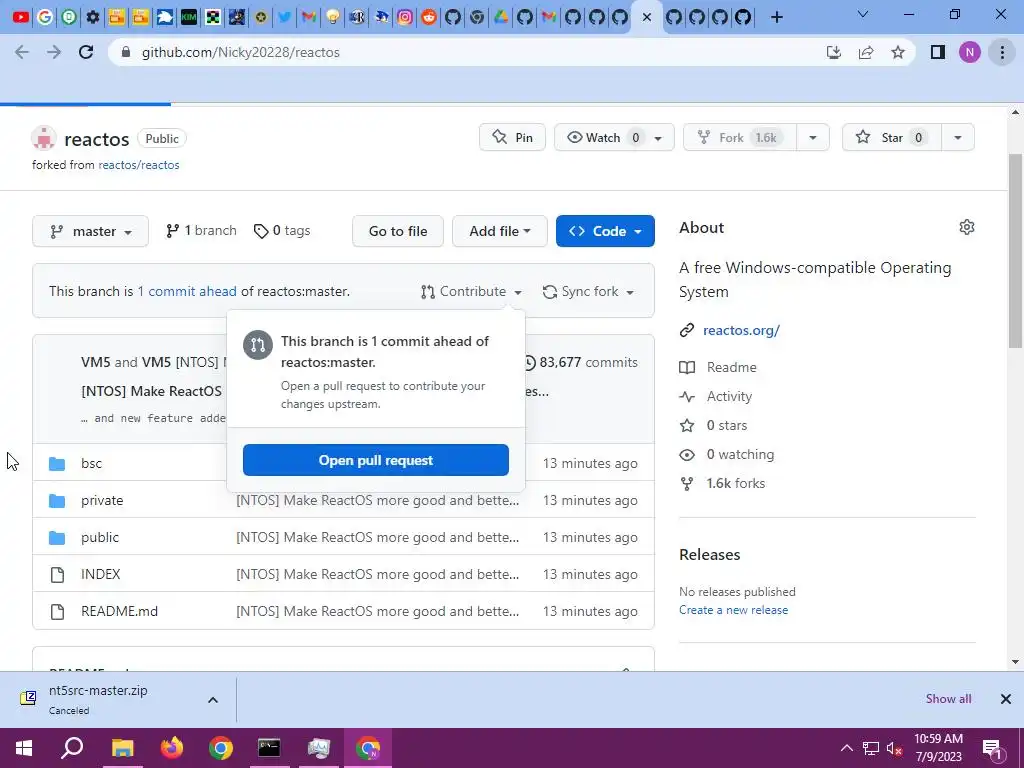This screenshot has height=768, width=1024.
Task: Fork the repository
Action: pyautogui.click(x=740, y=137)
